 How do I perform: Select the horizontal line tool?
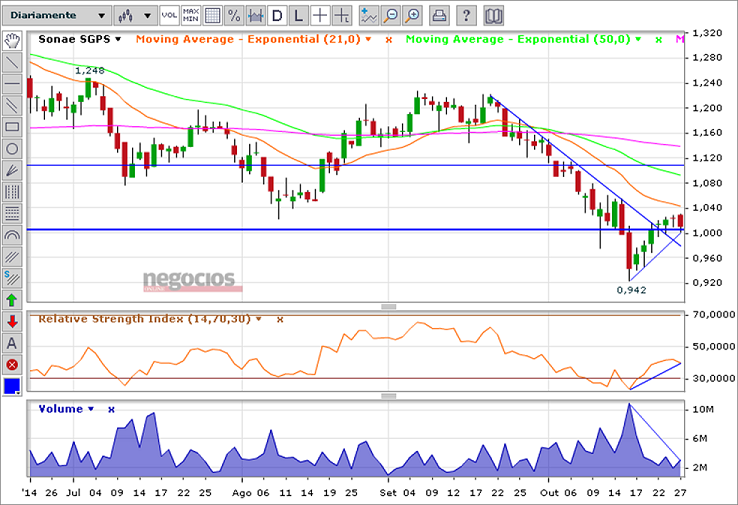click(12, 84)
